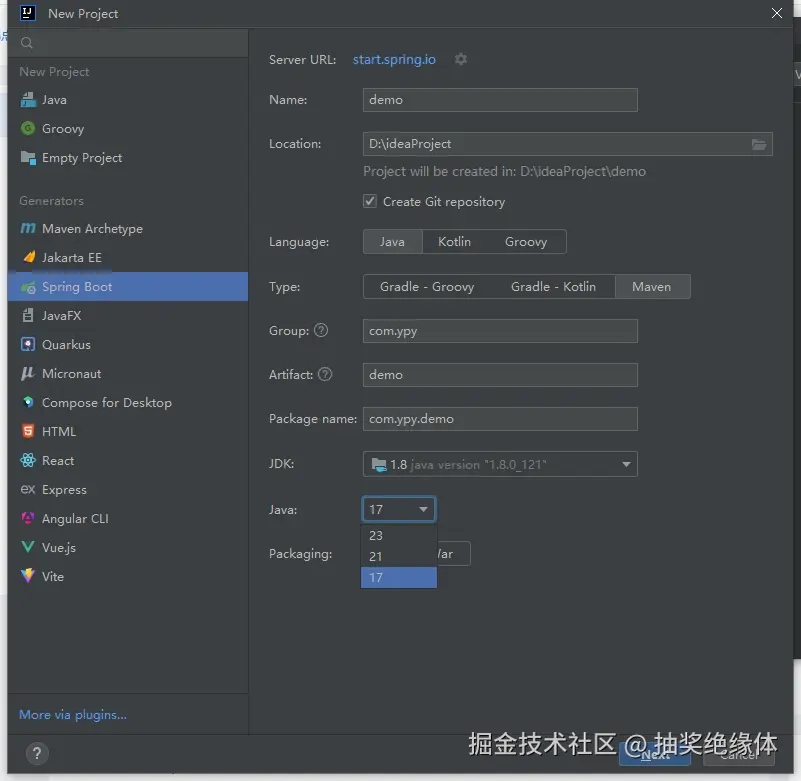Open the Server URL settings gear
Viewport: 801px width, 781px height.
pos(460,60)
